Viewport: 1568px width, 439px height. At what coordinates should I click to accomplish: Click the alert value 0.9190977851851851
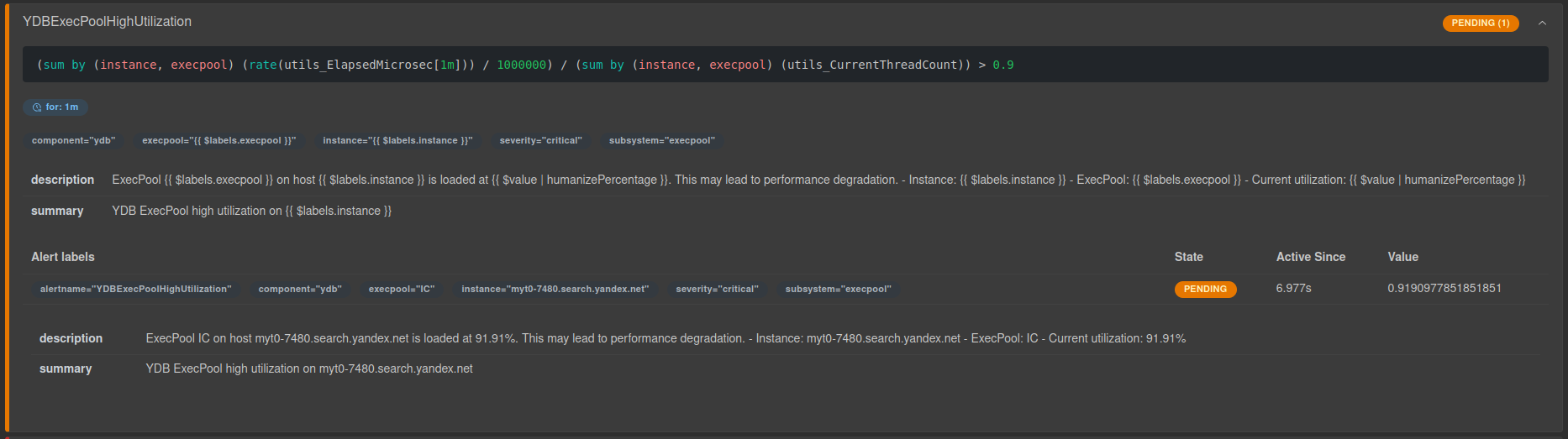click(1444, 288)
